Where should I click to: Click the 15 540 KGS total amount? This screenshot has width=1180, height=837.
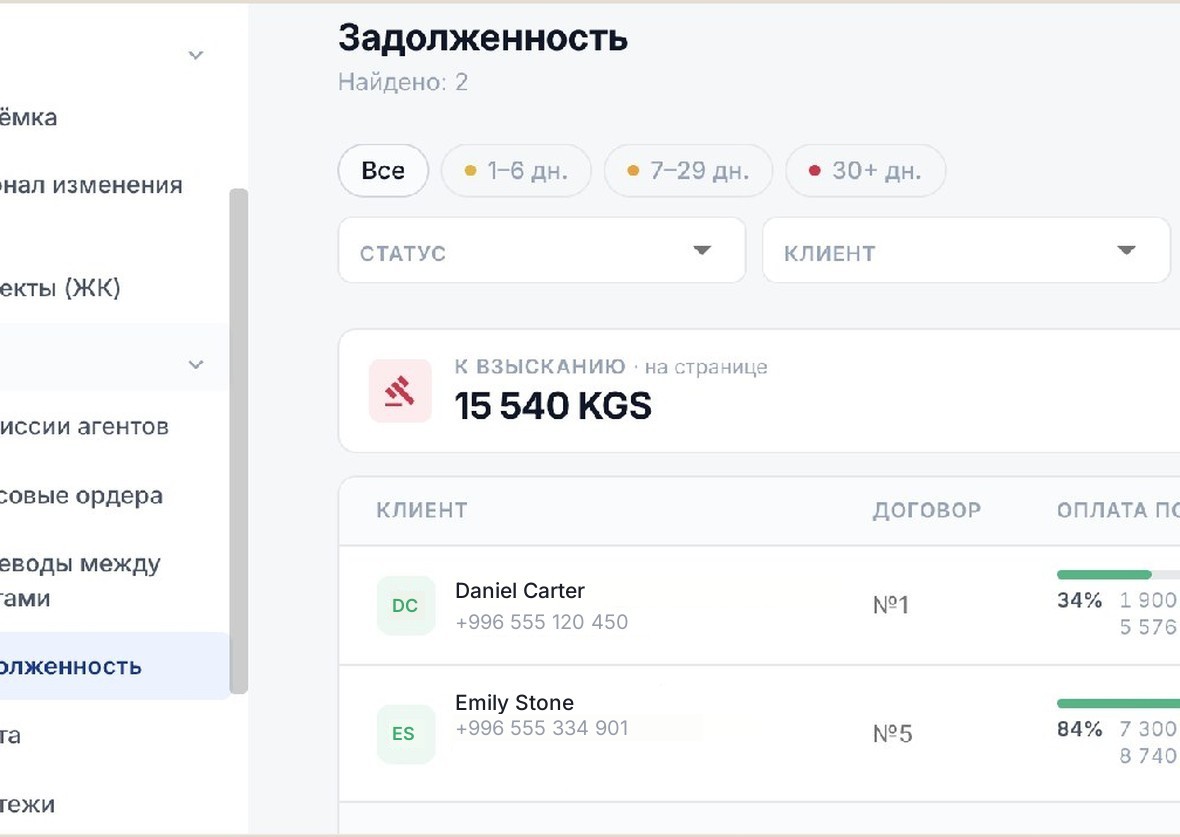553,406
